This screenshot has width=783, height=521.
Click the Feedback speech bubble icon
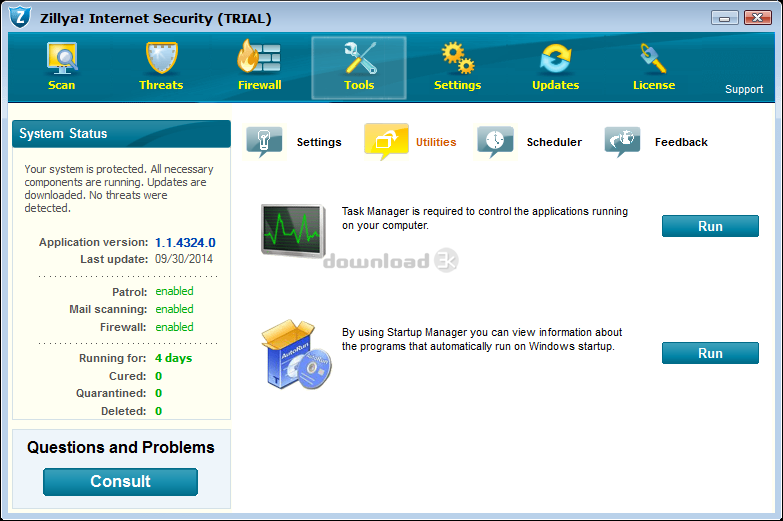622,142
